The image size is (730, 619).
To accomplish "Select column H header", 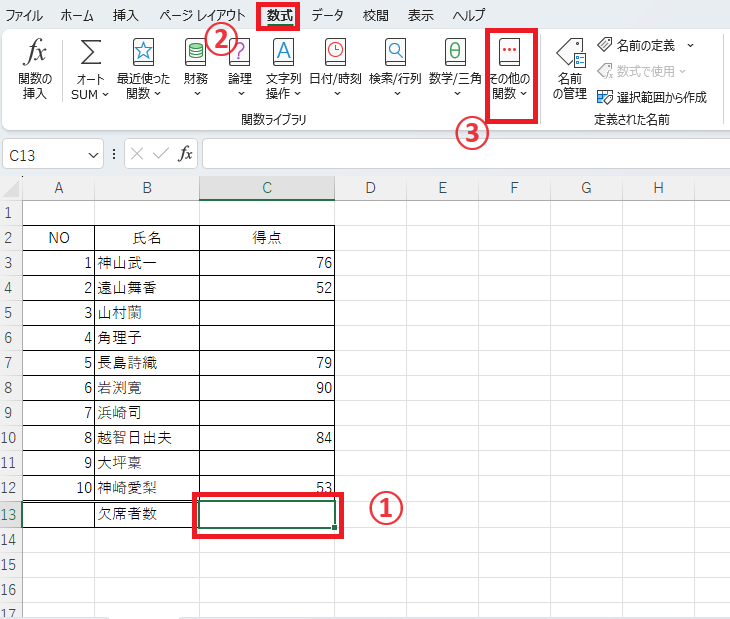I will 658,188.
